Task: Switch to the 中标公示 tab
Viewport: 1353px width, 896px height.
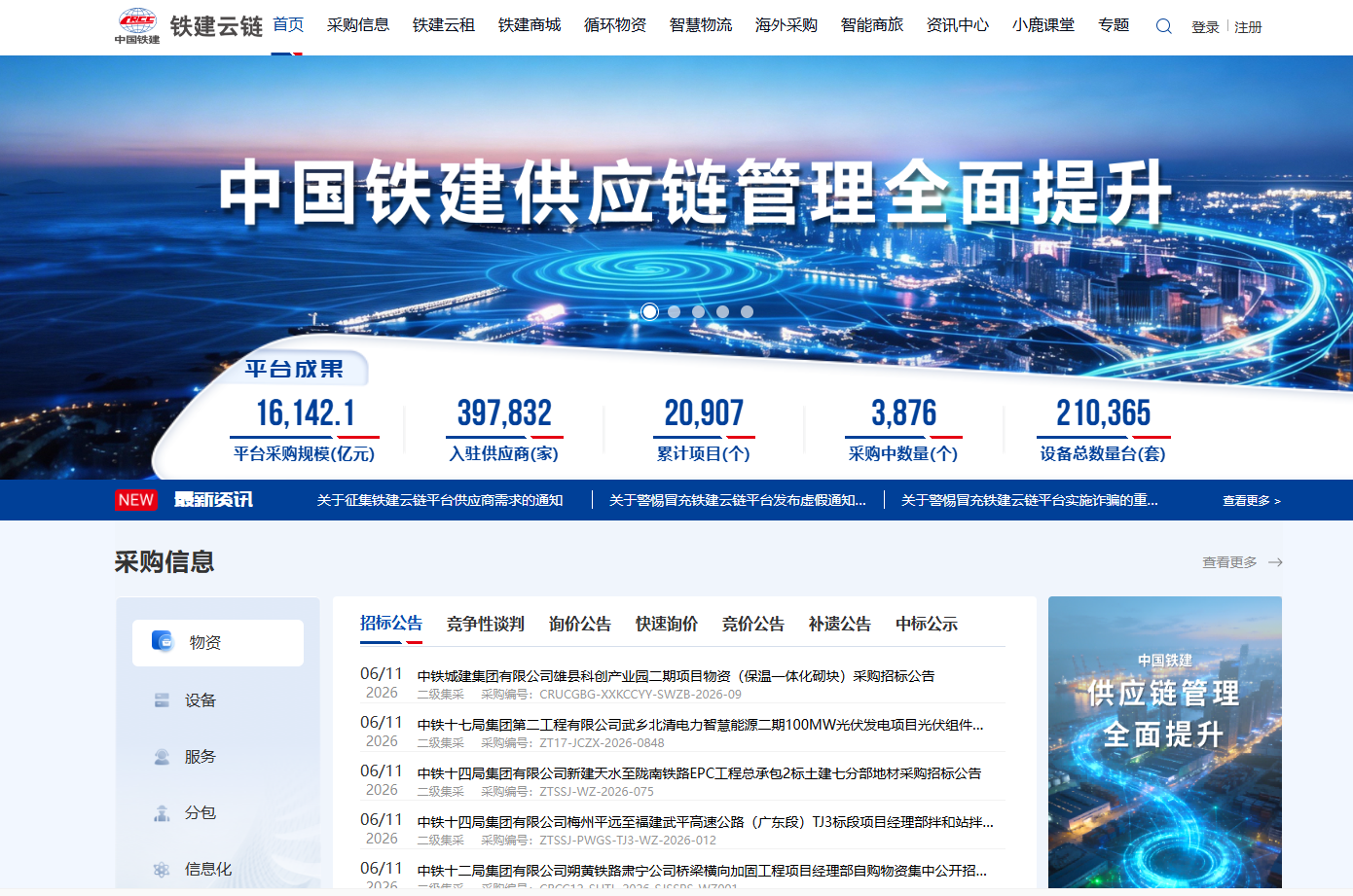Action: (x=927, y=624)
